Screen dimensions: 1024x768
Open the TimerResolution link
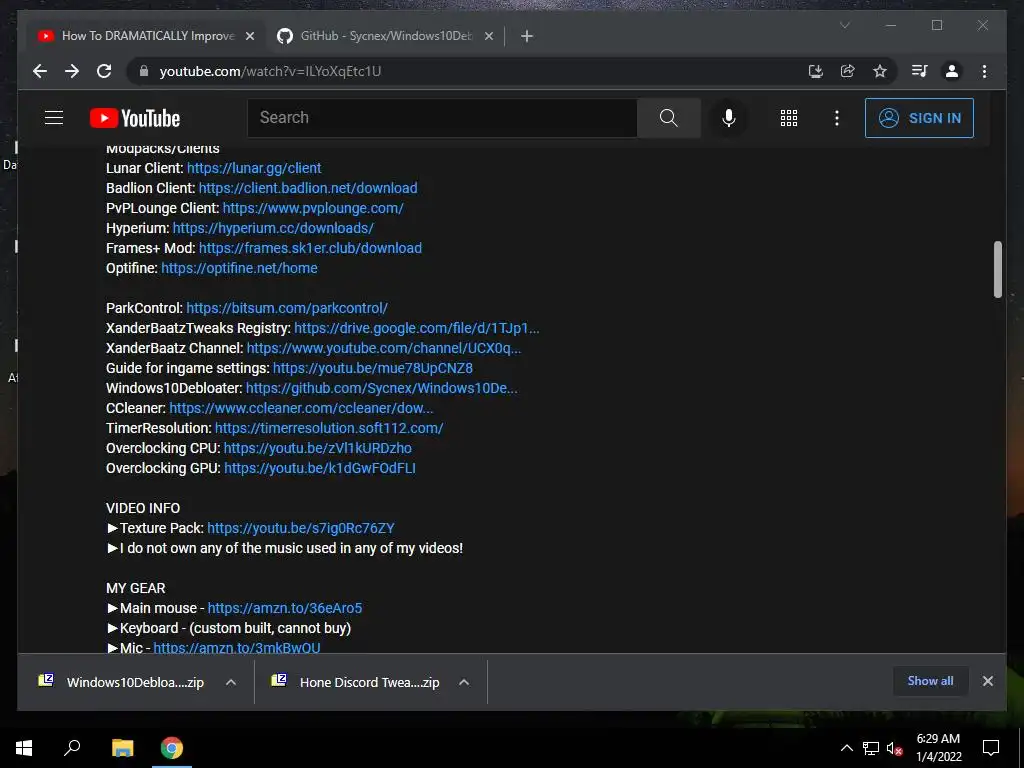pyautogui.click(x=329, y=428)
